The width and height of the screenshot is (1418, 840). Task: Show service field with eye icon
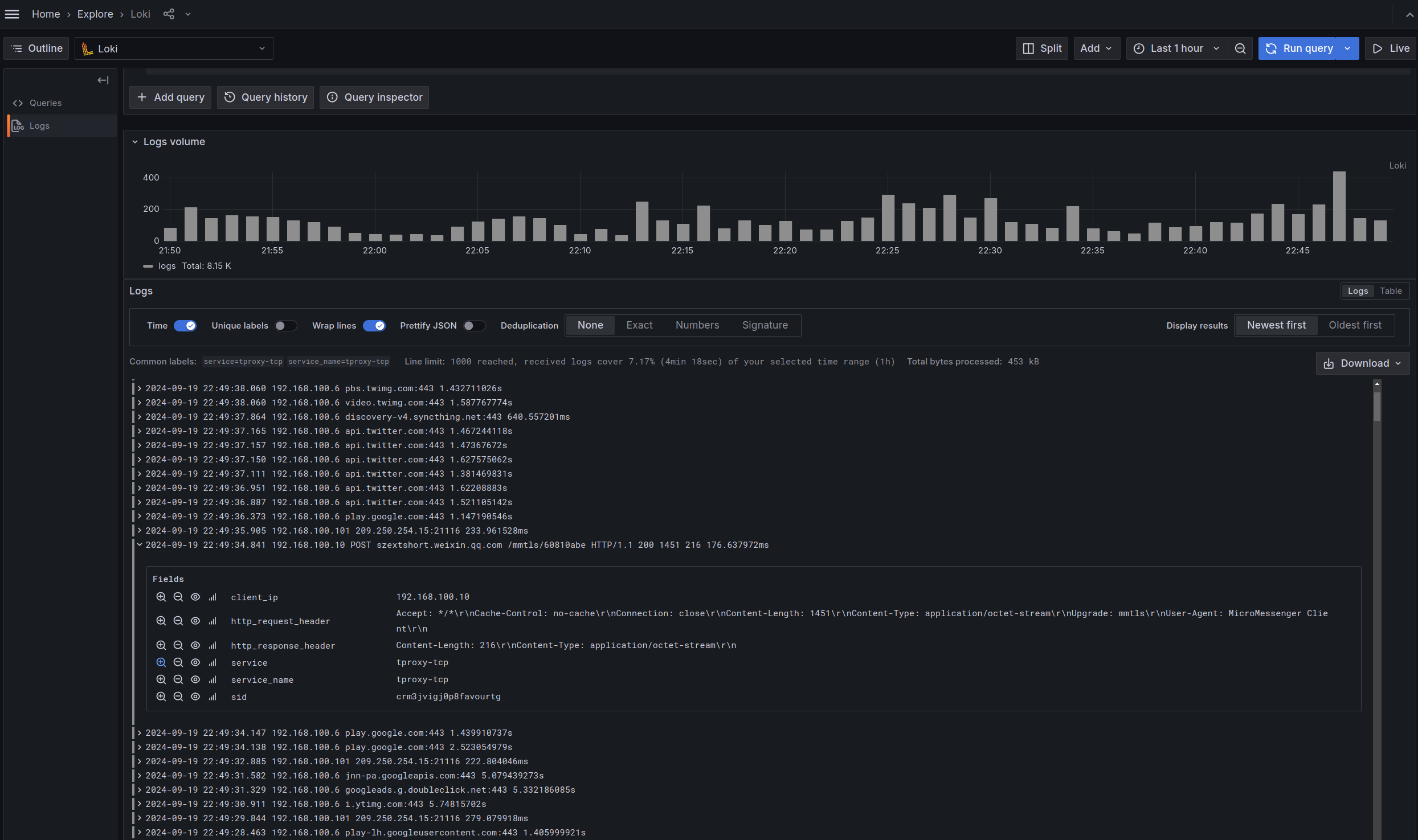tap(195, 662)
